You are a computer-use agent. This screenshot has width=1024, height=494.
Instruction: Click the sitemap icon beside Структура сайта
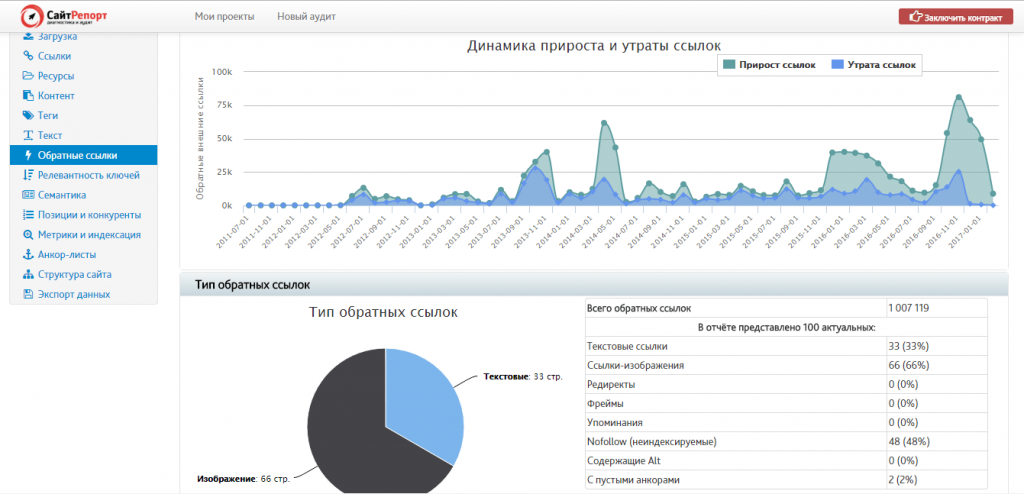pyautogui.click(x=28, y=274)
